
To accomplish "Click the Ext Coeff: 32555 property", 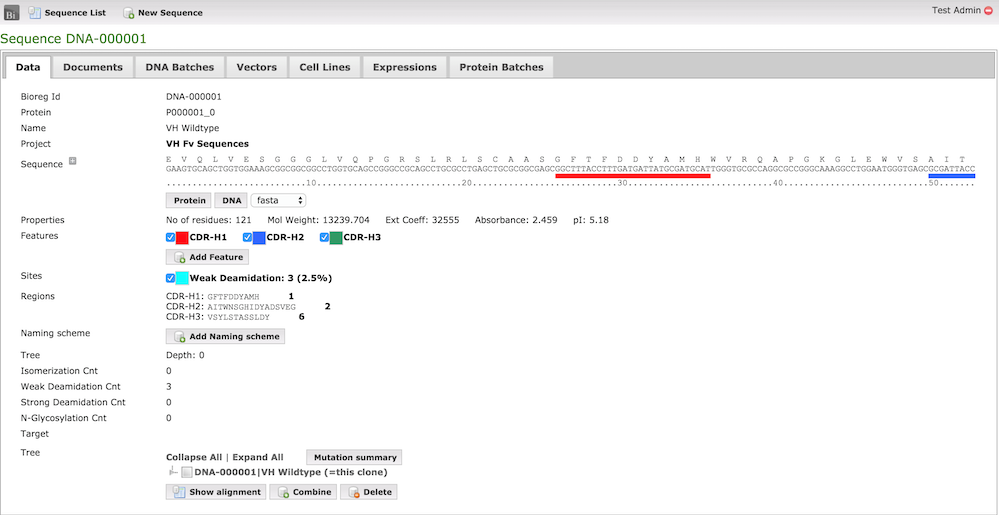I will point(422,220).
